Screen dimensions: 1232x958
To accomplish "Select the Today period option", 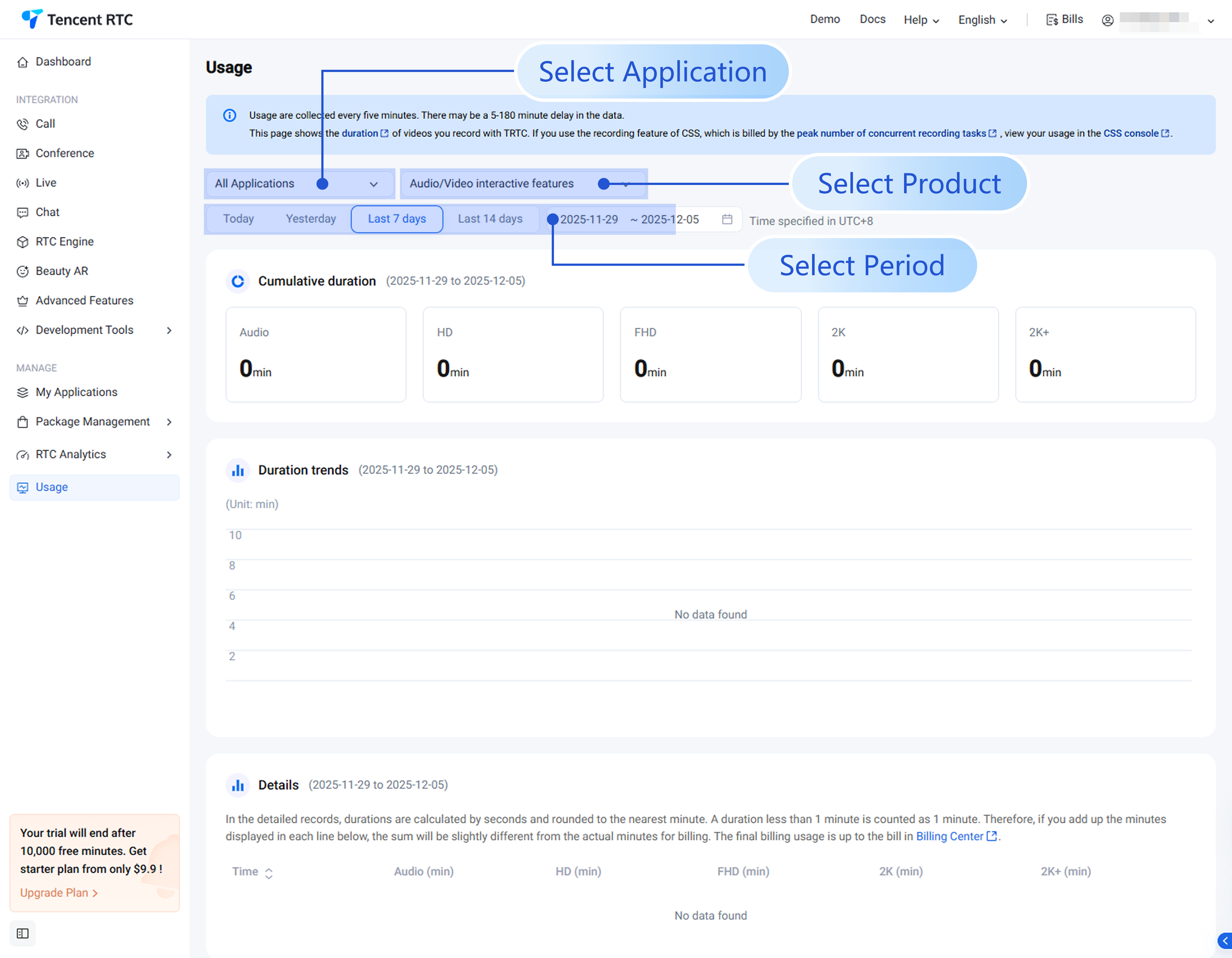I will click(x=238, y=219).
